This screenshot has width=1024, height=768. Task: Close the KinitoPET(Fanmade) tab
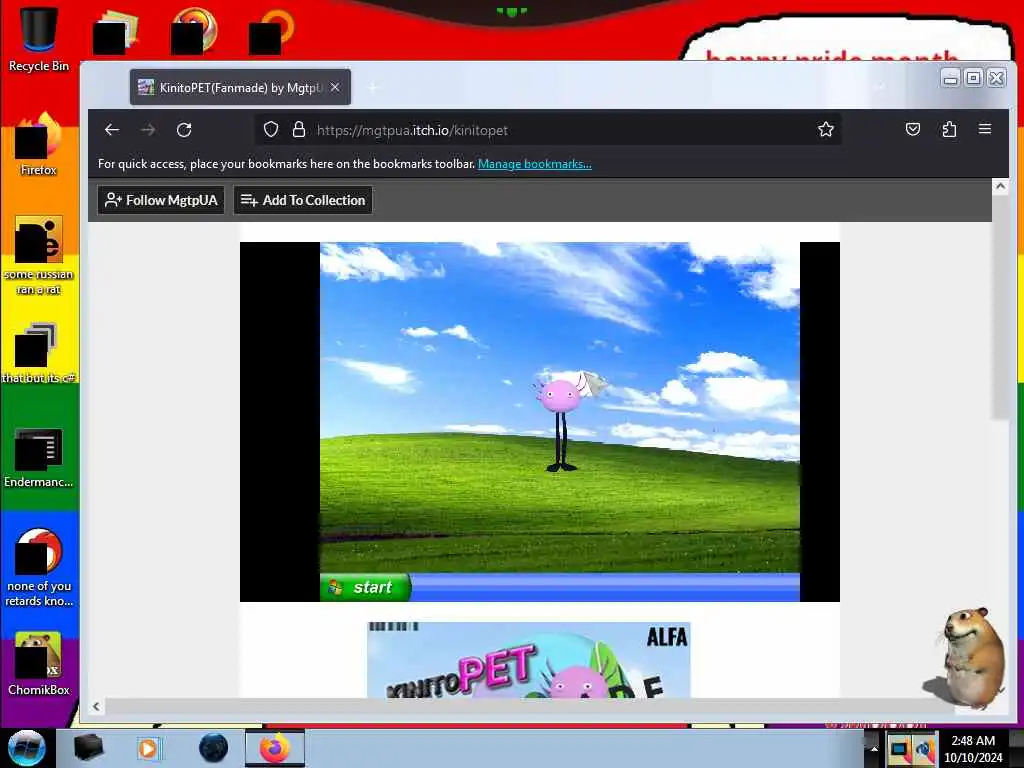(334, 87)
